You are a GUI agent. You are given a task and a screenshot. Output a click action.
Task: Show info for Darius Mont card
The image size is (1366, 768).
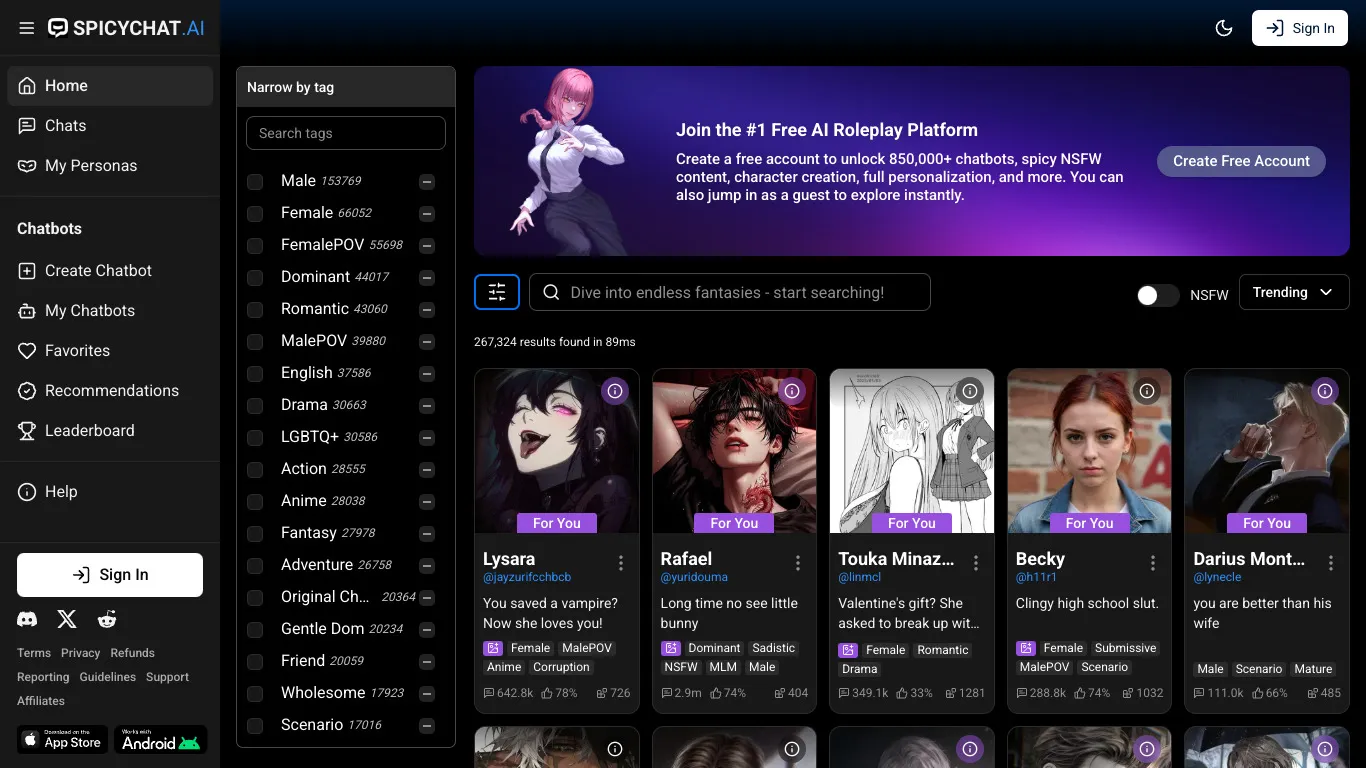(1325, 391)
